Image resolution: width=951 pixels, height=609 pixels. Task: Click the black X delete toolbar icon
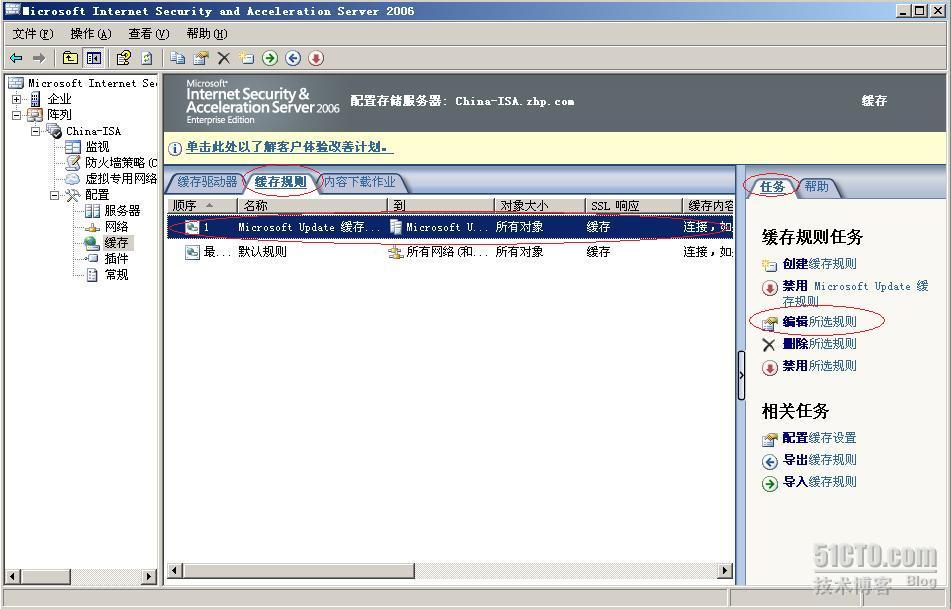(x=224, y=58)
